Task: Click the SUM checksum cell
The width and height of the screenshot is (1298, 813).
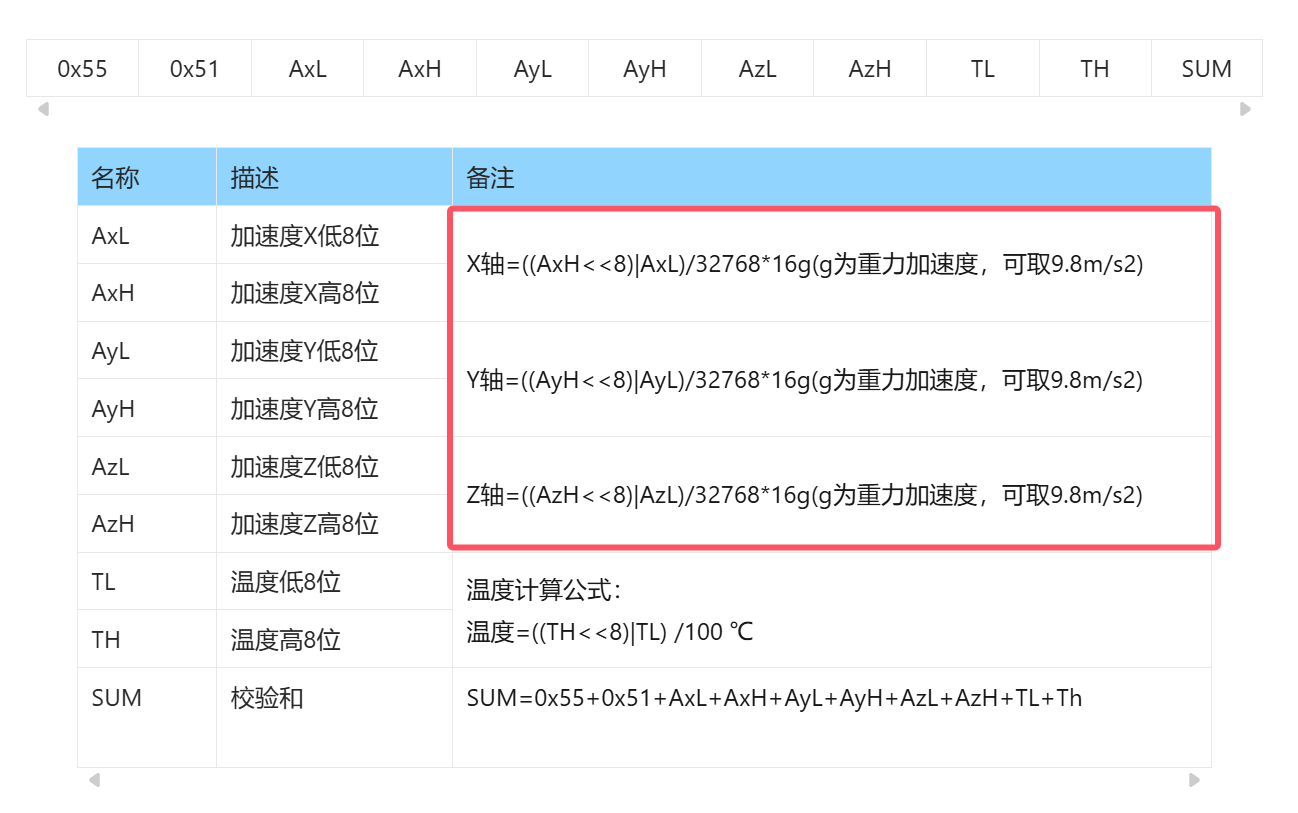Action: (x=1207, y=68)
